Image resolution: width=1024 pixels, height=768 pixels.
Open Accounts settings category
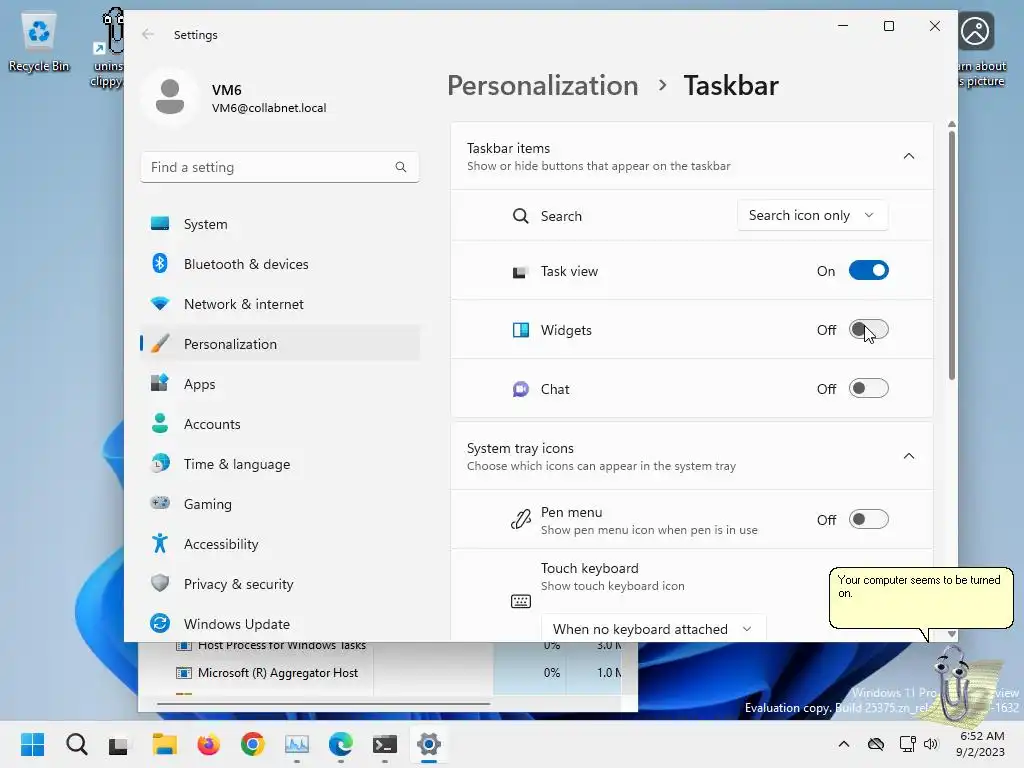pos(280,424)
